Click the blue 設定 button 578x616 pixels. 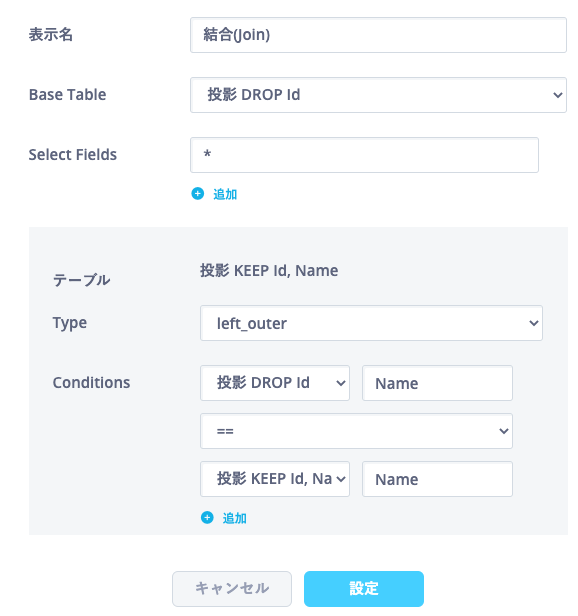pos(364,588)
